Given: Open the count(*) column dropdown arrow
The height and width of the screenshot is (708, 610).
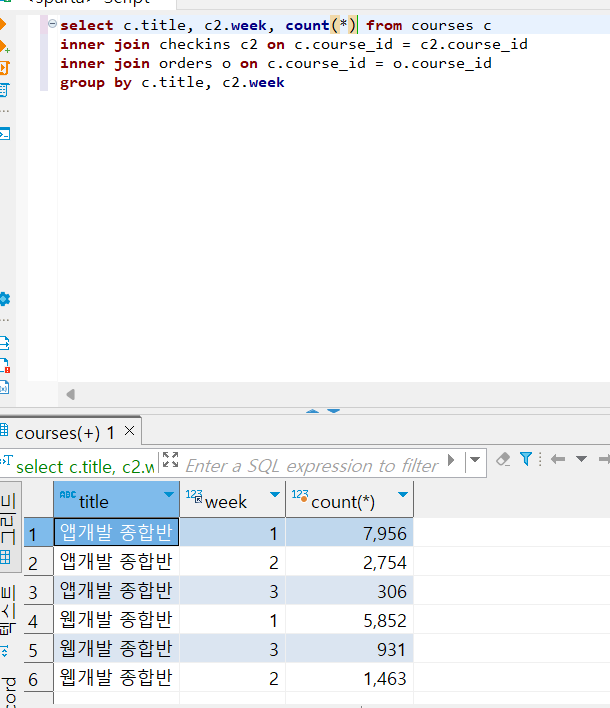Looking at the screenshot, I should (x=403, y=494).
